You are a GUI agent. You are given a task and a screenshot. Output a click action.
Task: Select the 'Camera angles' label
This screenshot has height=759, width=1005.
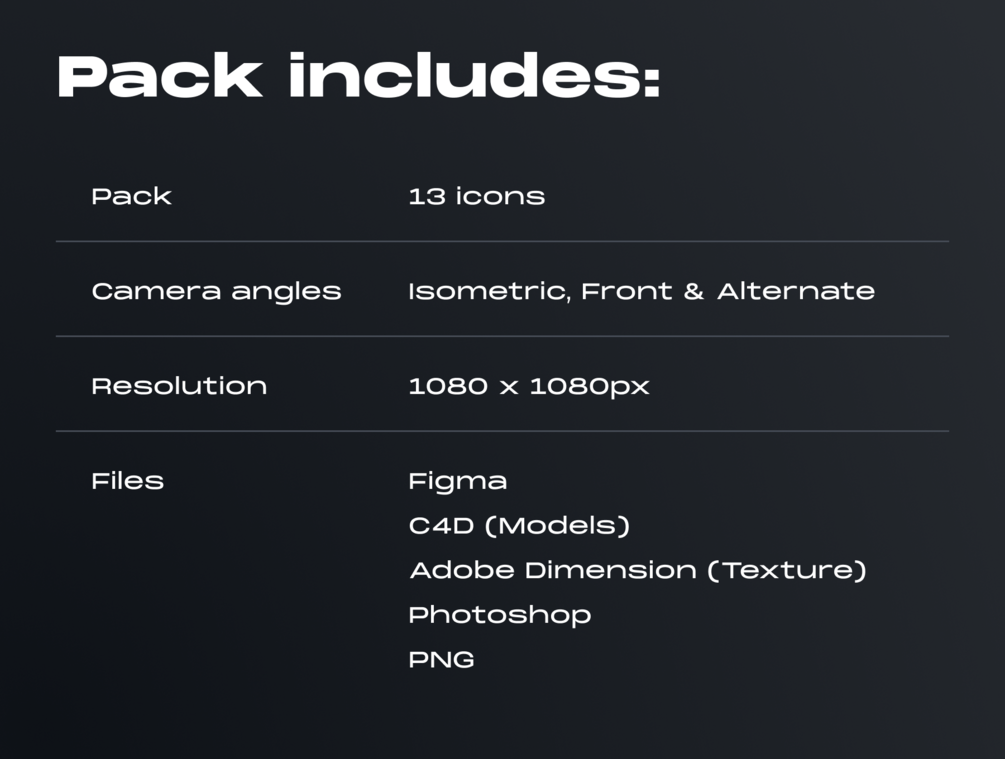pos(216,292)
